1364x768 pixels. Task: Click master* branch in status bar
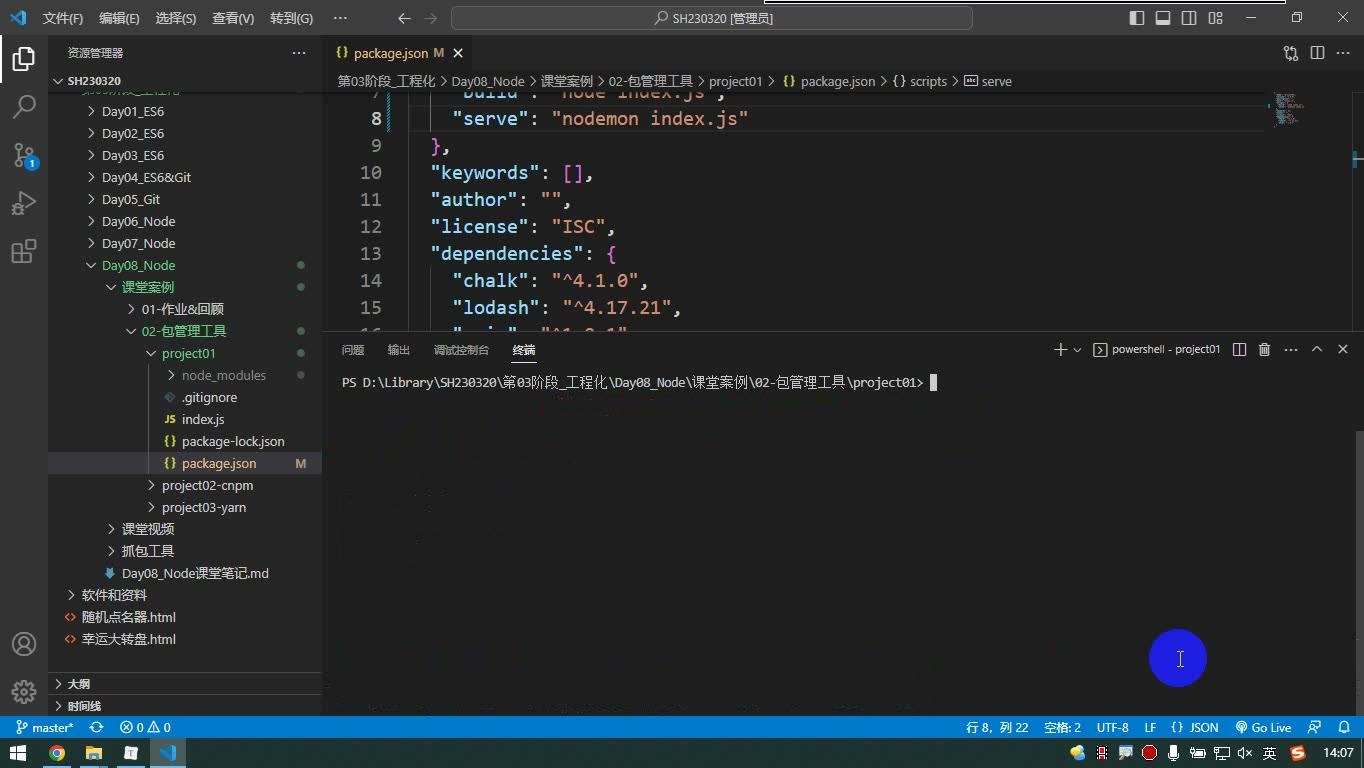coord(45,727)
